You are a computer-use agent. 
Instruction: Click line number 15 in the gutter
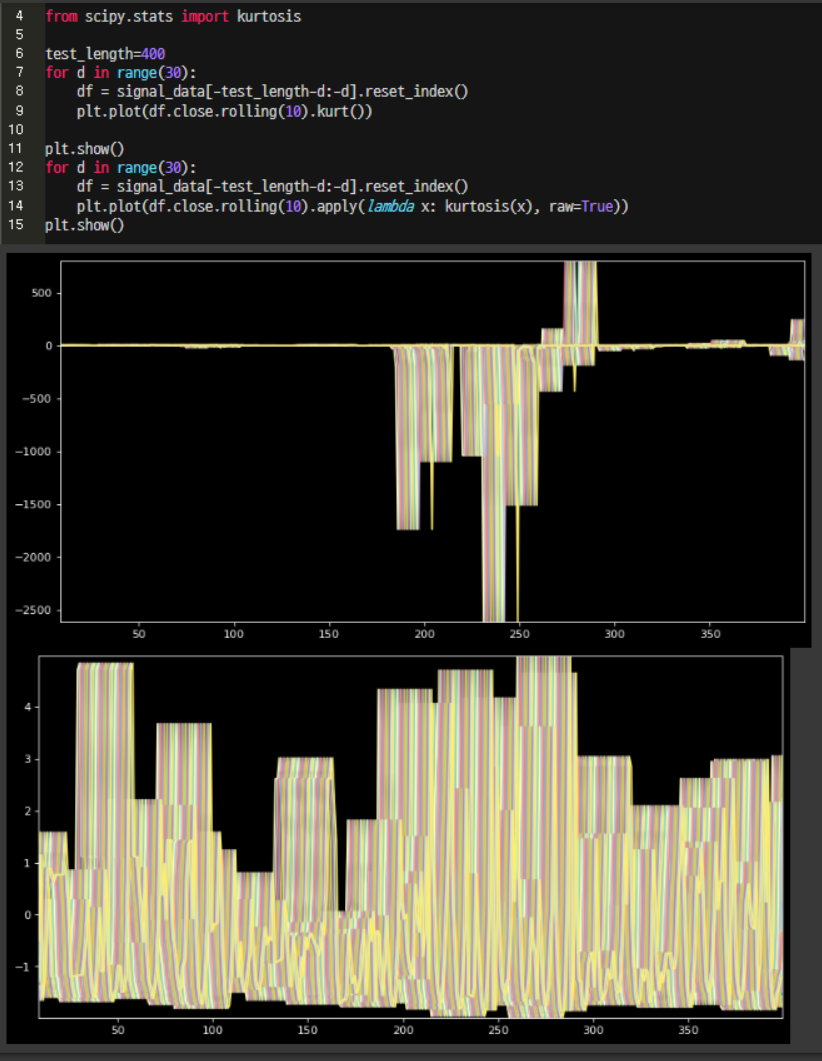coord(16,225)
